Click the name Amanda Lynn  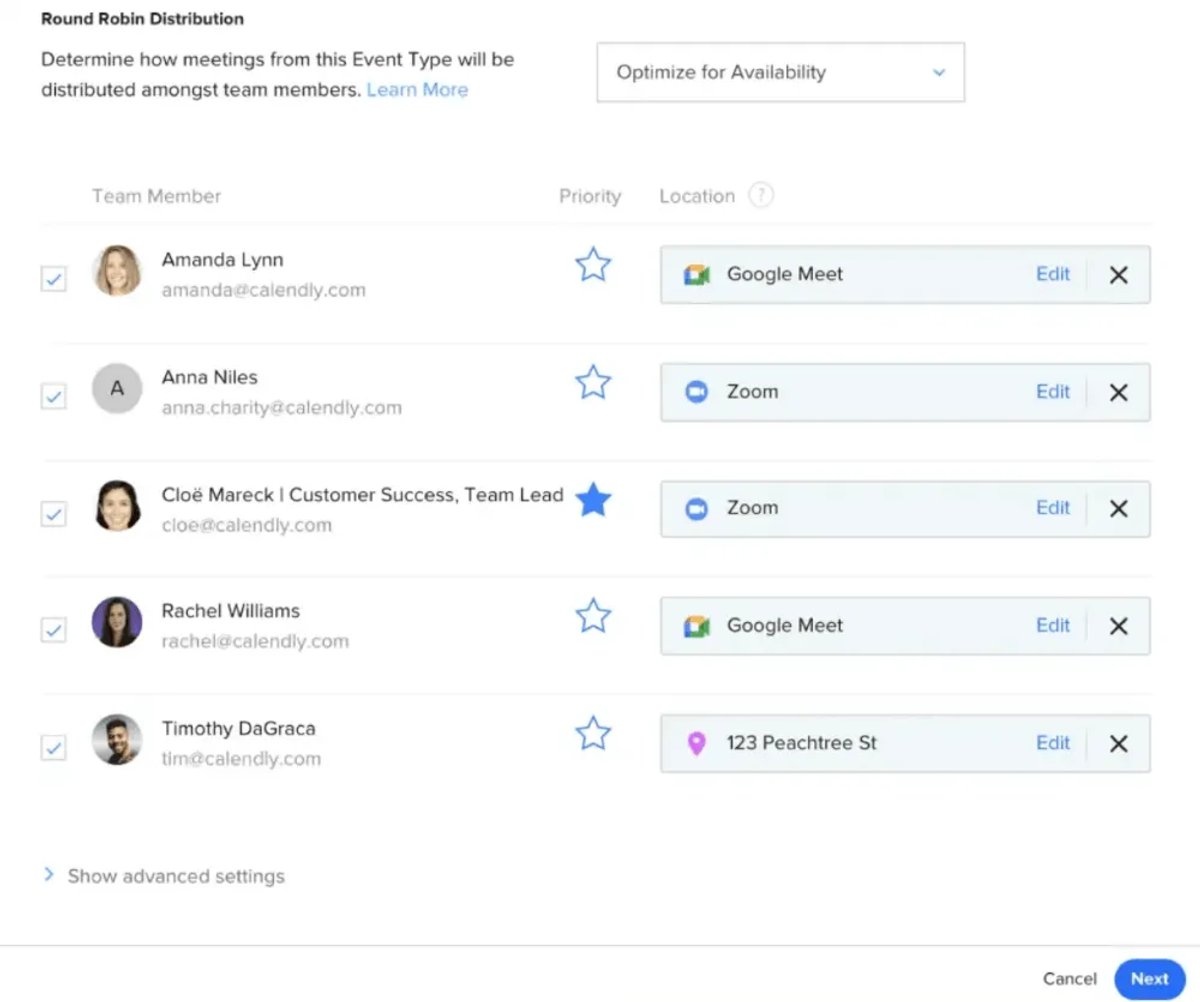coord(222,260)
